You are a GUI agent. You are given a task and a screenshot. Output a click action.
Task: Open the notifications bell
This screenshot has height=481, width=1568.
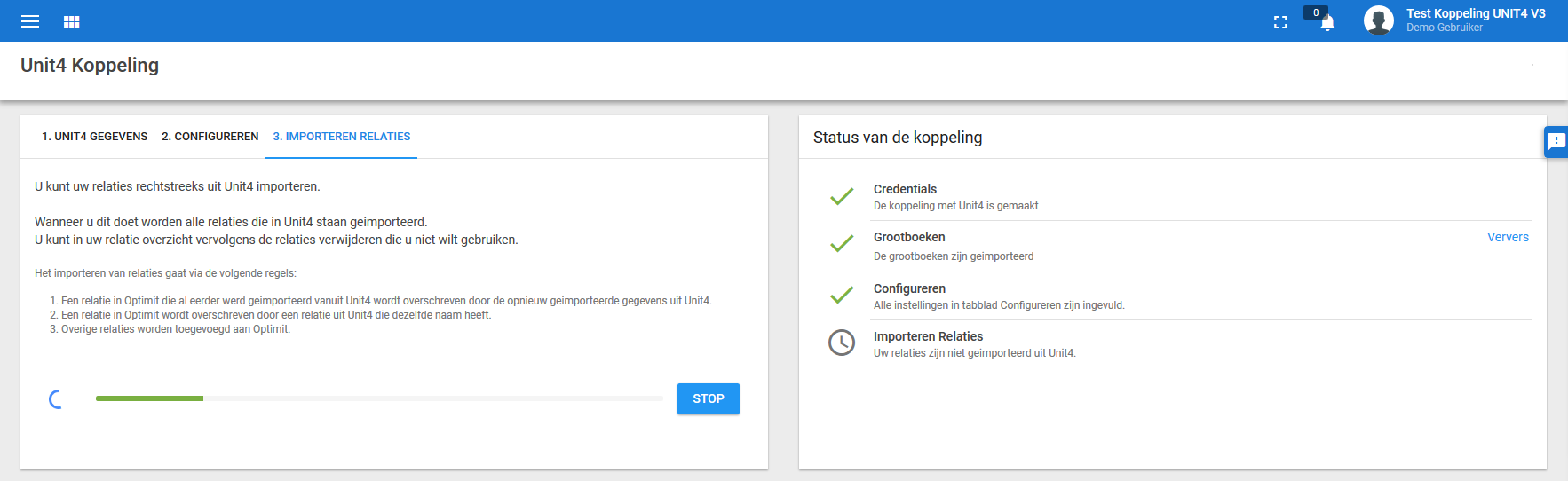(x=1327, y=24)
